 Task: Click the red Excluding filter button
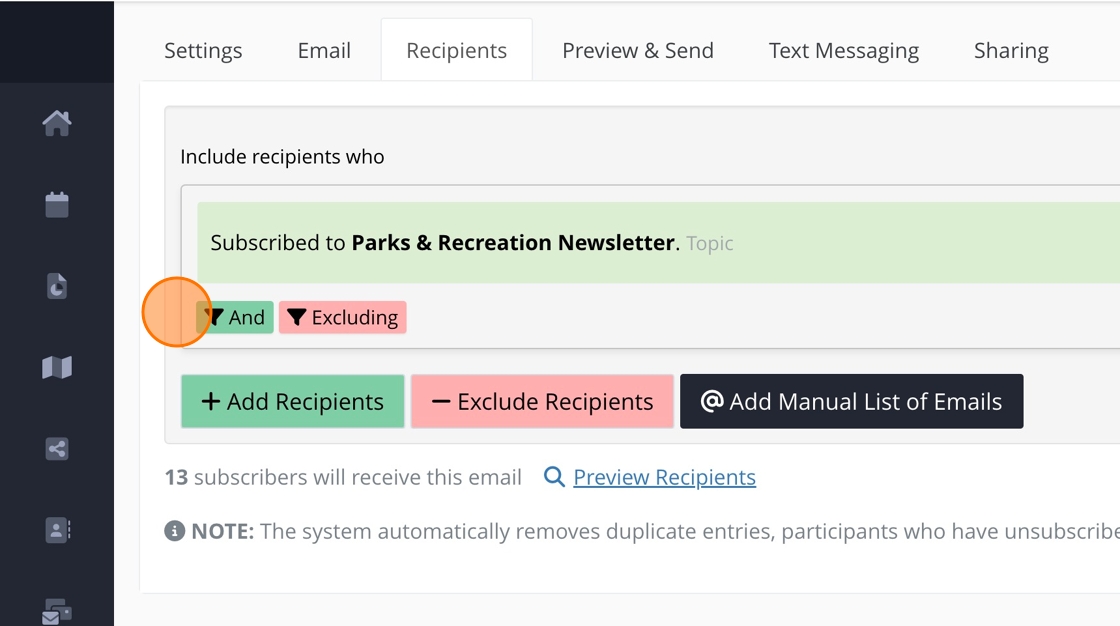pyautogui.click(x=343, y=318)
